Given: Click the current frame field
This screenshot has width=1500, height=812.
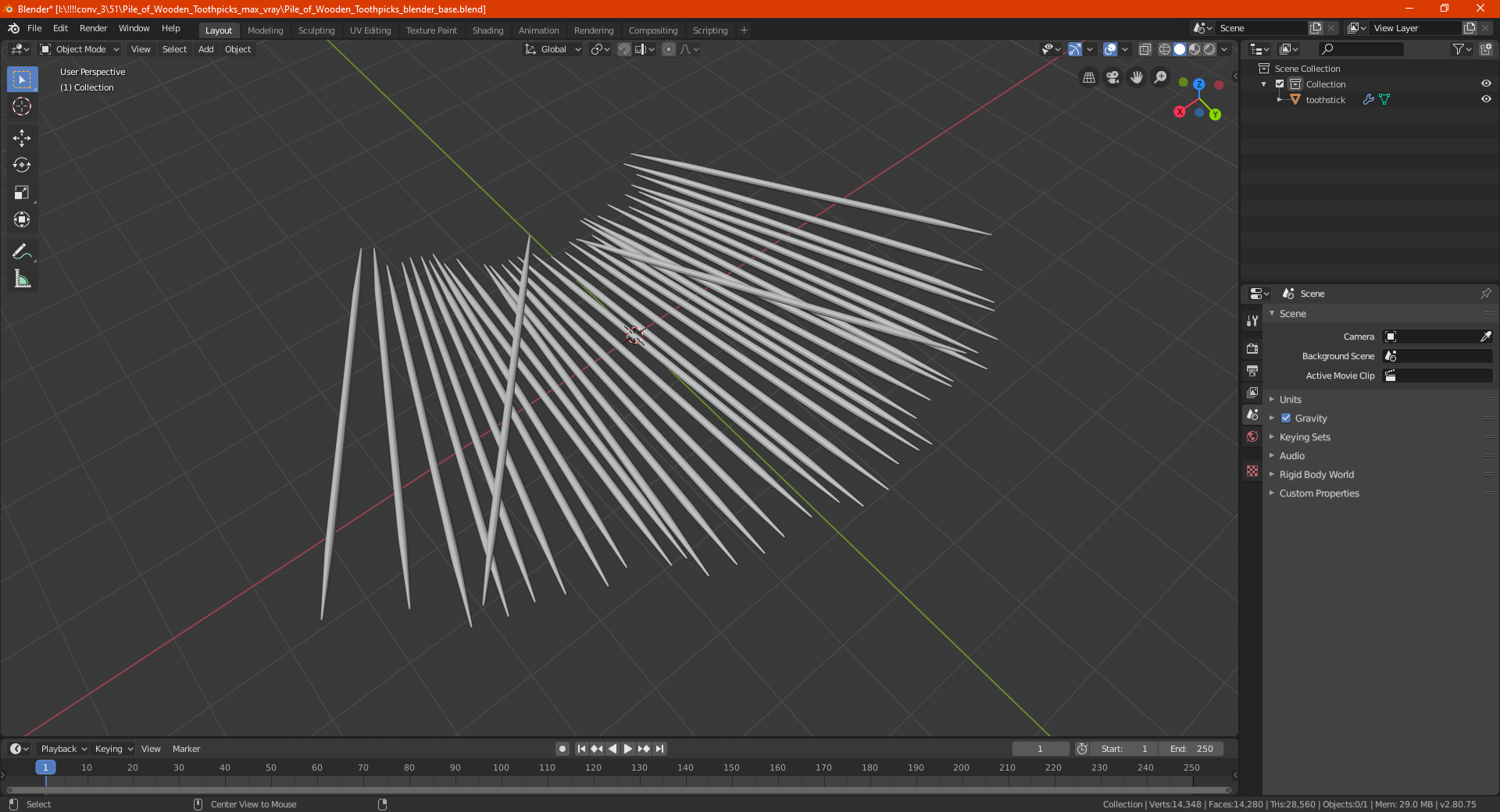Looking at the screenshot, I should [x=1040, y=749].
